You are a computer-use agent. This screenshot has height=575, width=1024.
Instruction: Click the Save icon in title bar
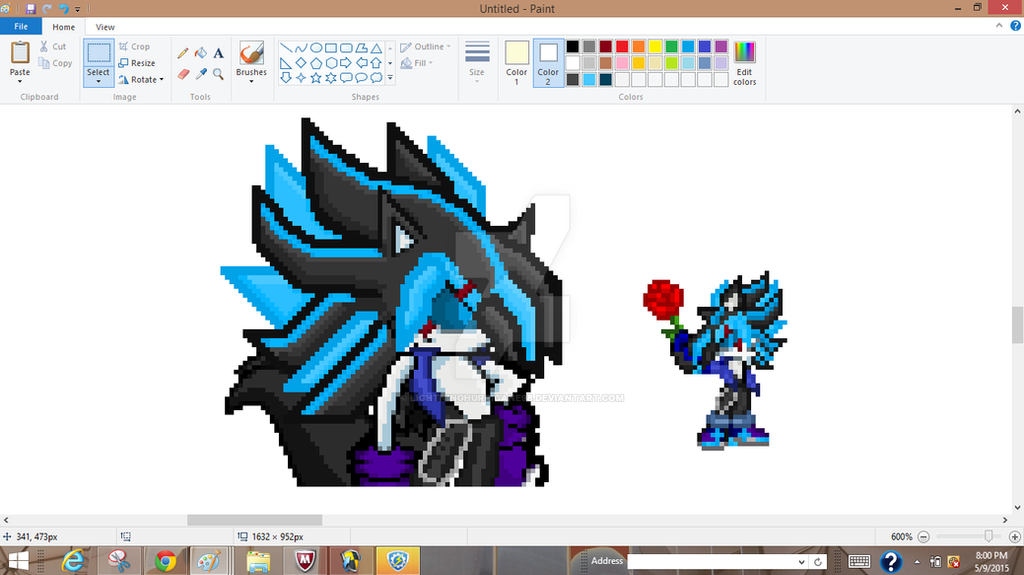coord(31,8)
